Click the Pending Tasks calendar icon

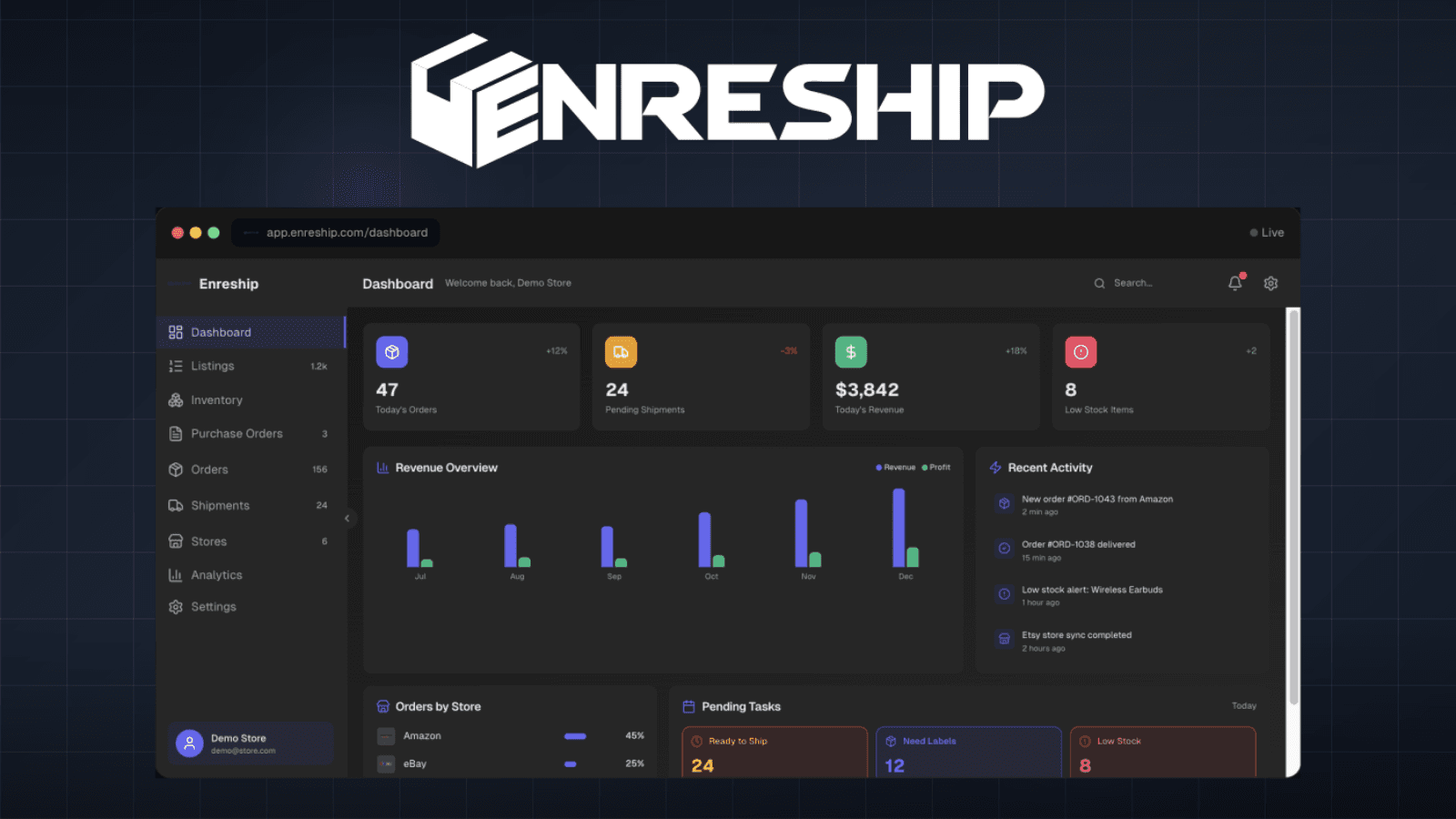[689, 706]
